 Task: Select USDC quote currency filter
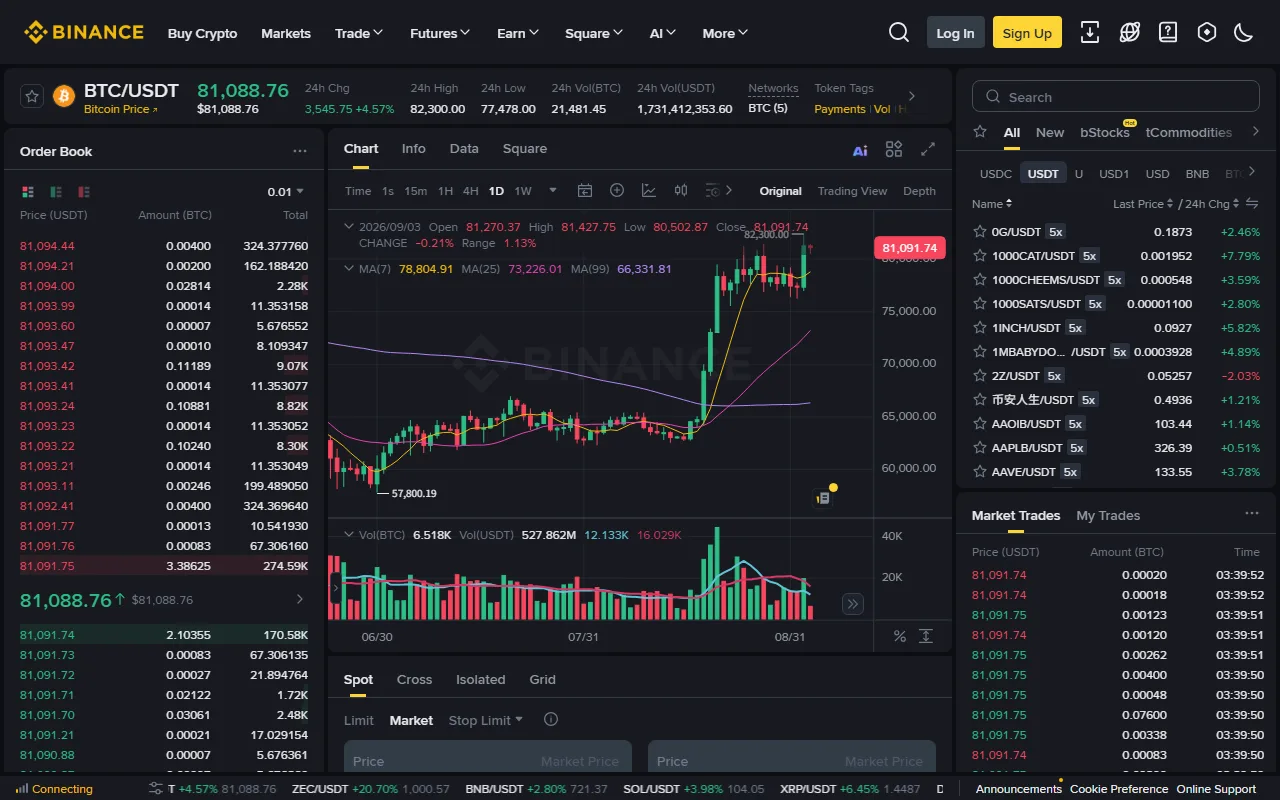[x=996, y=174]
